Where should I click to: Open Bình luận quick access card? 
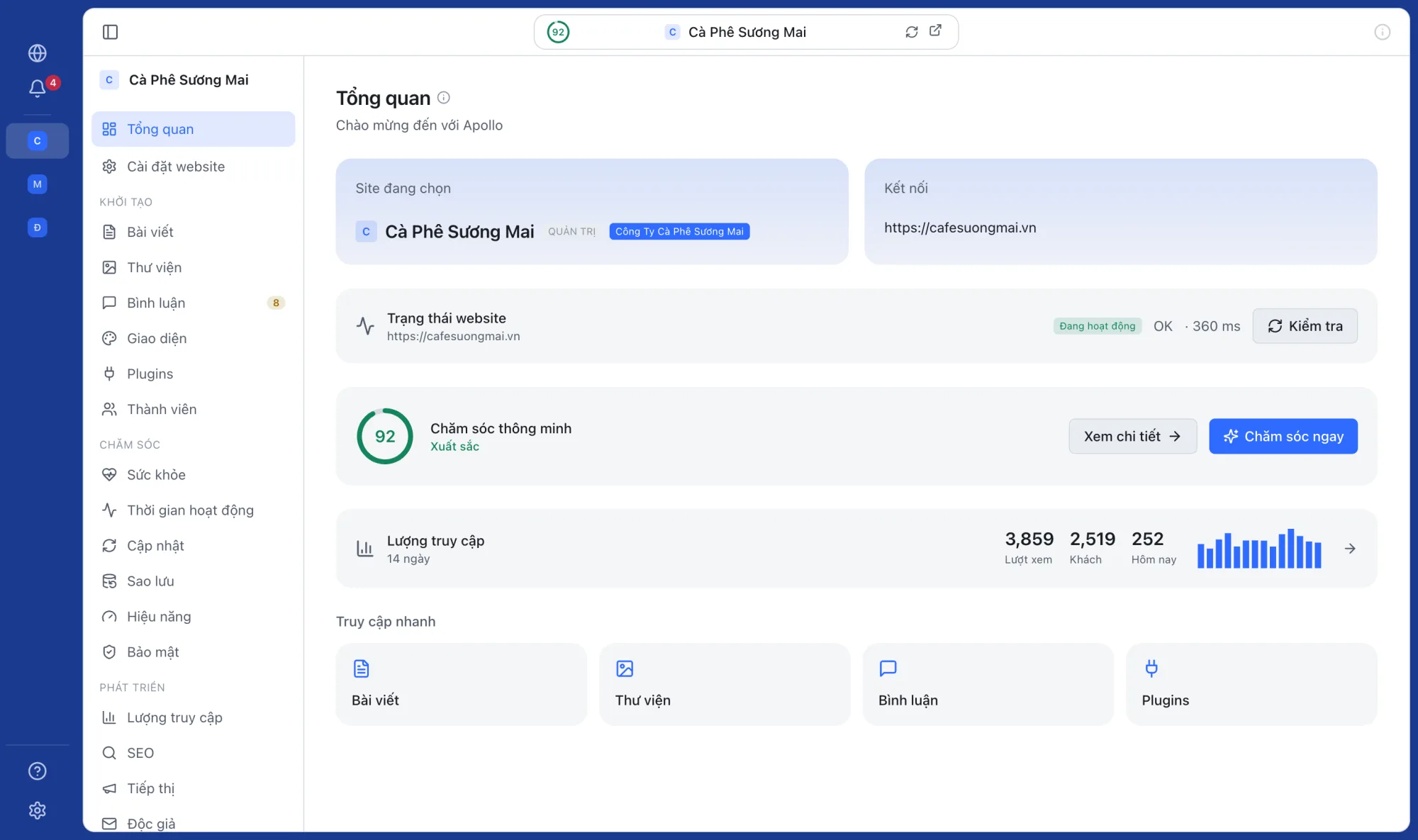988,684
